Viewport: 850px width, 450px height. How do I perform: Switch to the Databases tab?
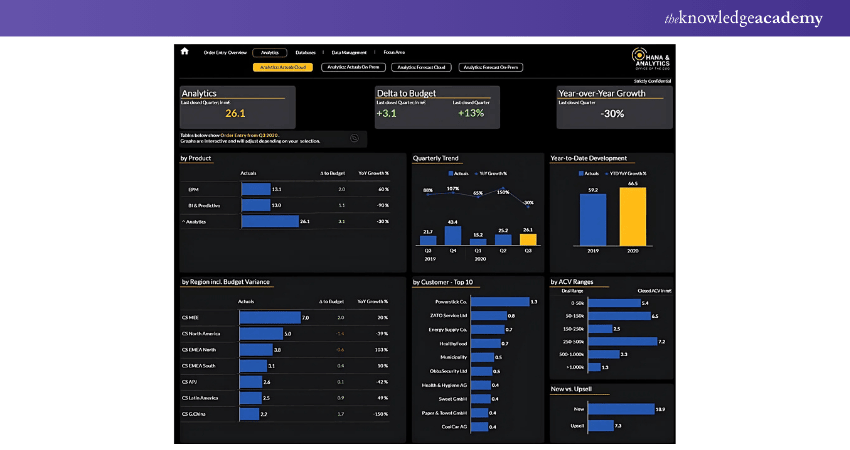306,52
